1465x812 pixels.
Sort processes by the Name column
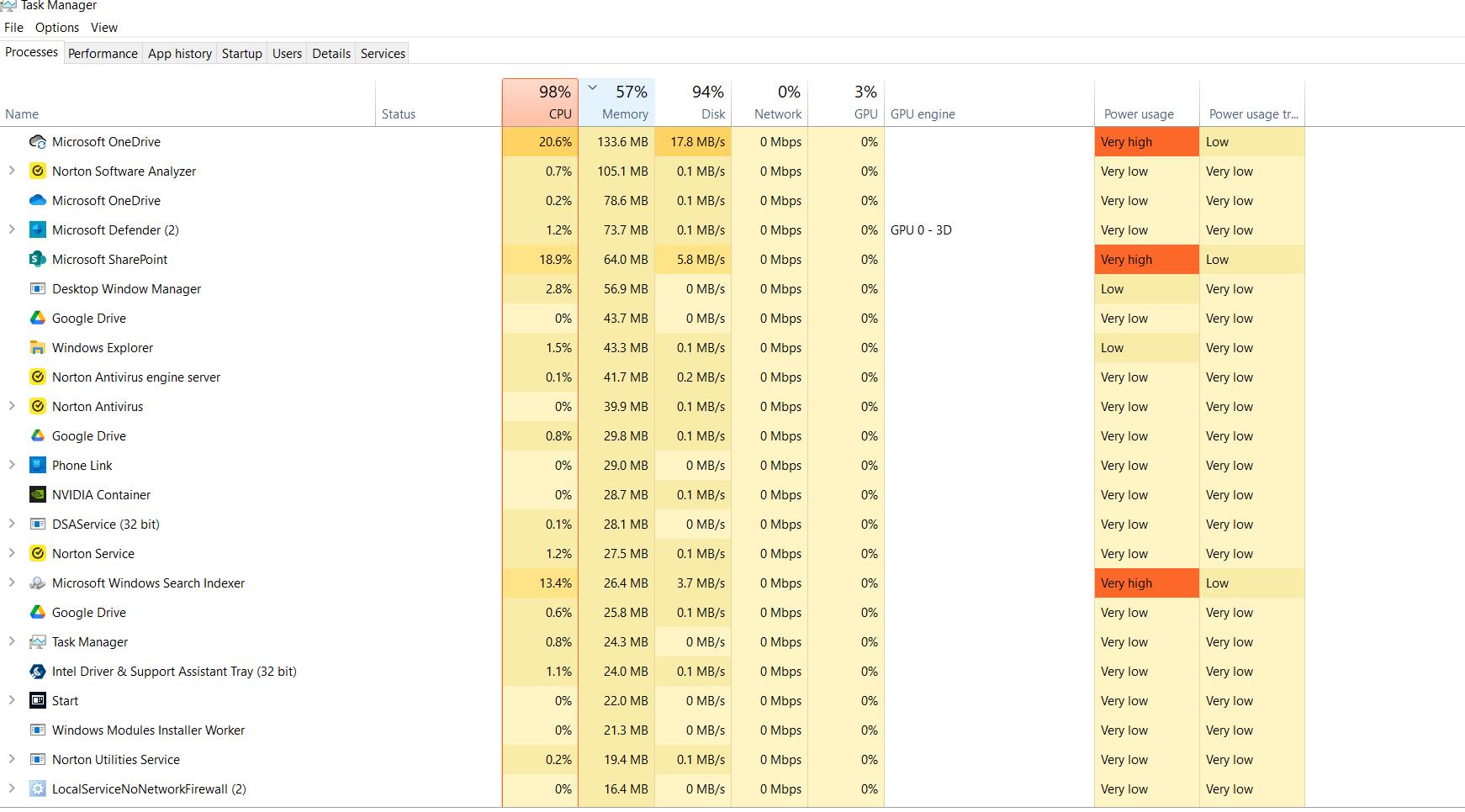(x=188, y=103)
